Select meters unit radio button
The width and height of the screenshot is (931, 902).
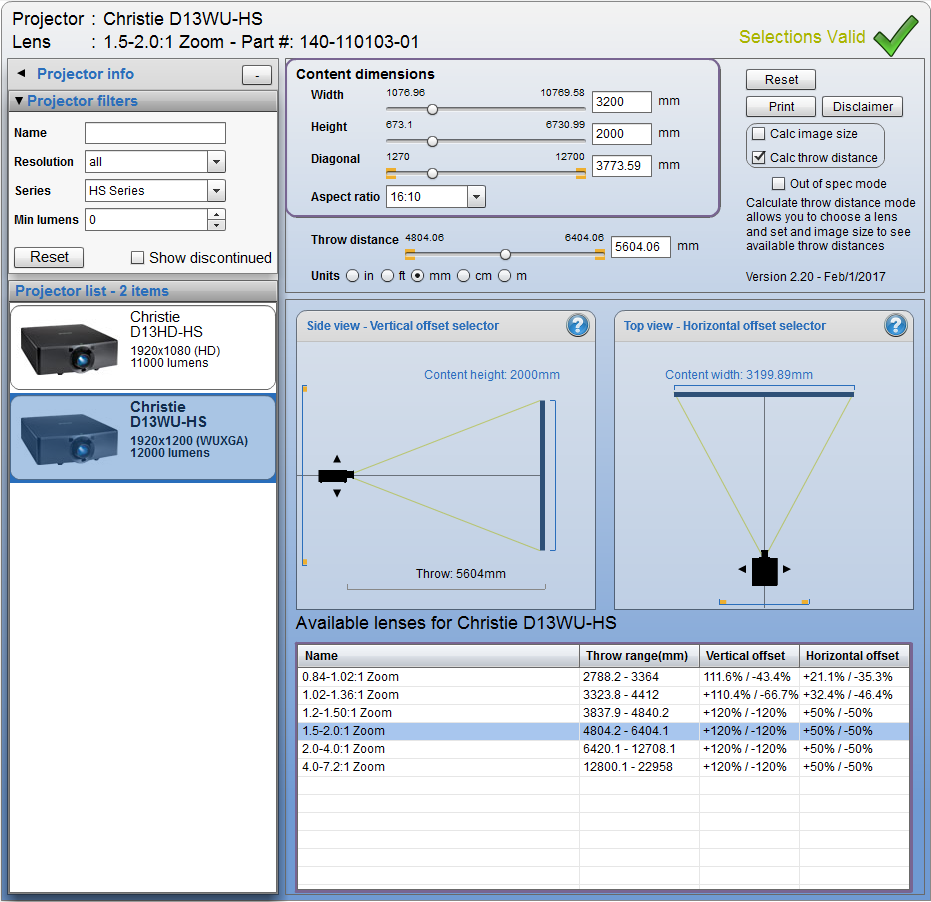pos(505,276)
